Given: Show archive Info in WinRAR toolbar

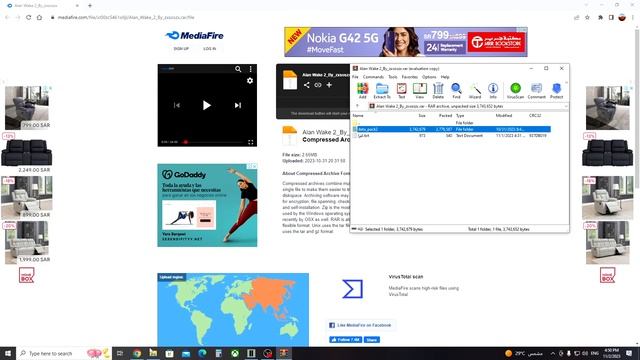Looking at the screenshot, I should click(x=493, y=91).
